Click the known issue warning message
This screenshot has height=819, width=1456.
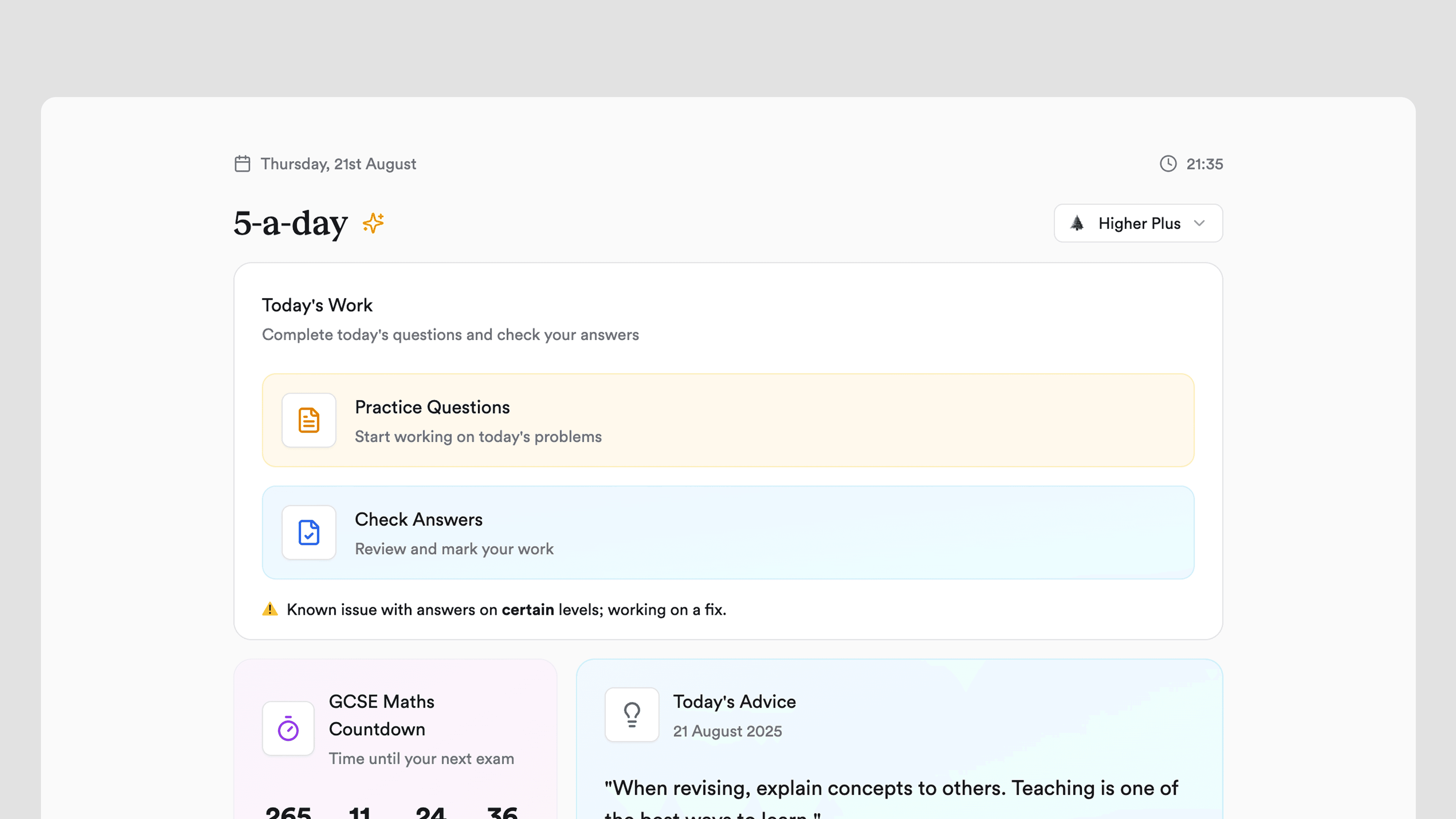point(507,609)
